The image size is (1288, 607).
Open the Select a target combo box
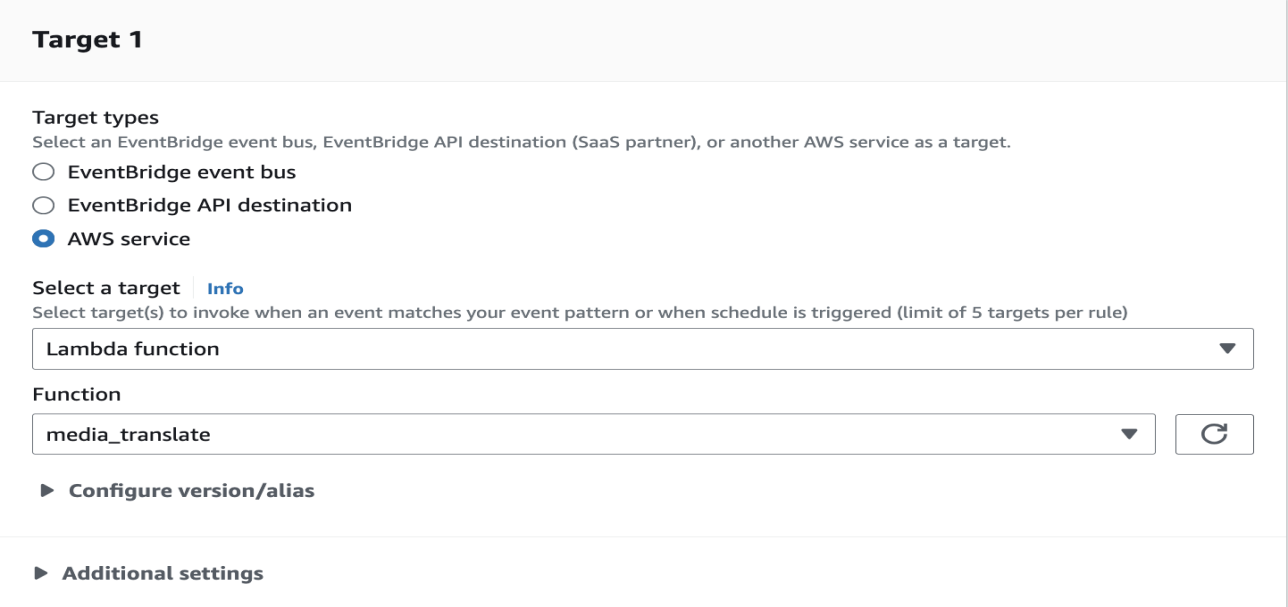tap(642, 349)
